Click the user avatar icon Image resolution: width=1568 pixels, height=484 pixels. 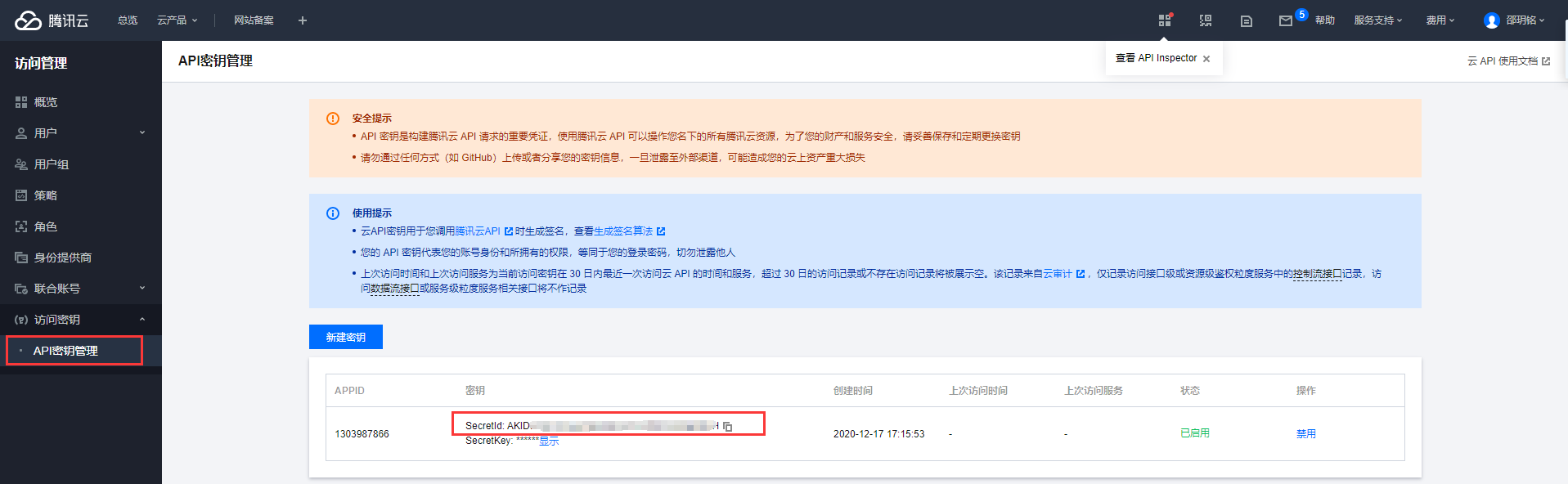(1492, 20)
